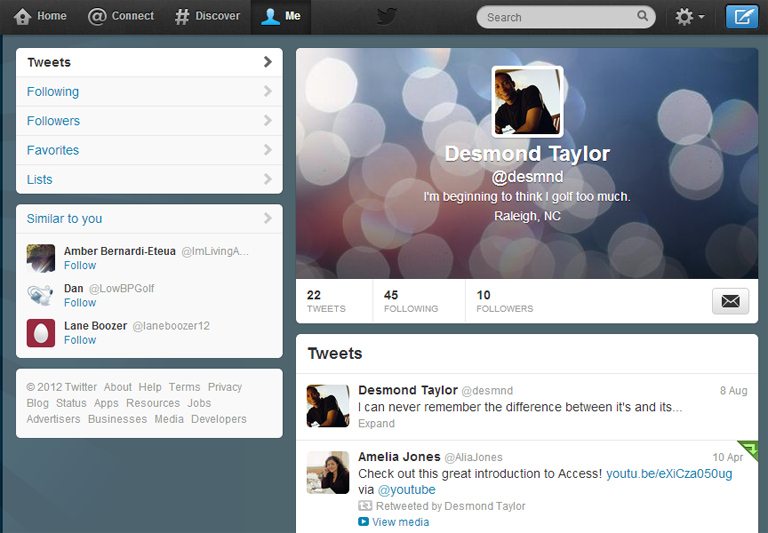This screenshot has height=533, width=768.
Task: Open Amber Bernardi-Eteua's avatar
Action: pyautogui.click(x=41, y=258)
